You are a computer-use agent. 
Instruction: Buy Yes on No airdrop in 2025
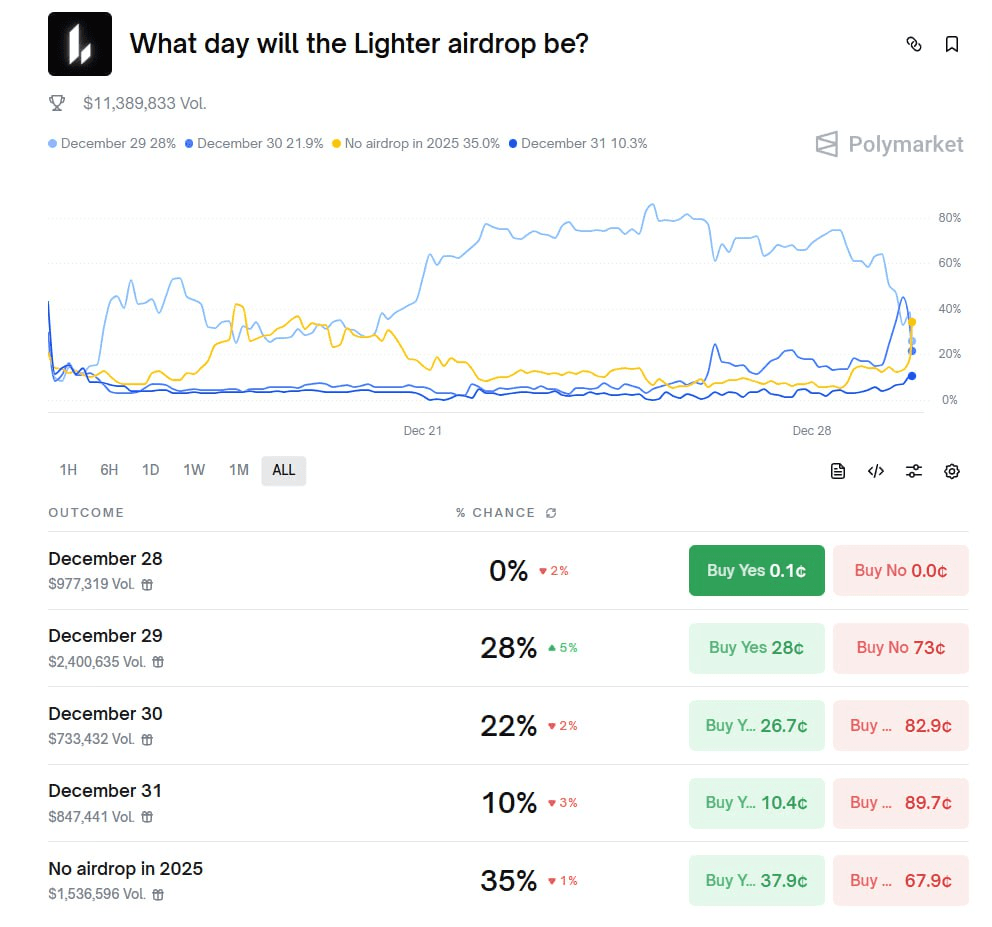click(756, 880)
